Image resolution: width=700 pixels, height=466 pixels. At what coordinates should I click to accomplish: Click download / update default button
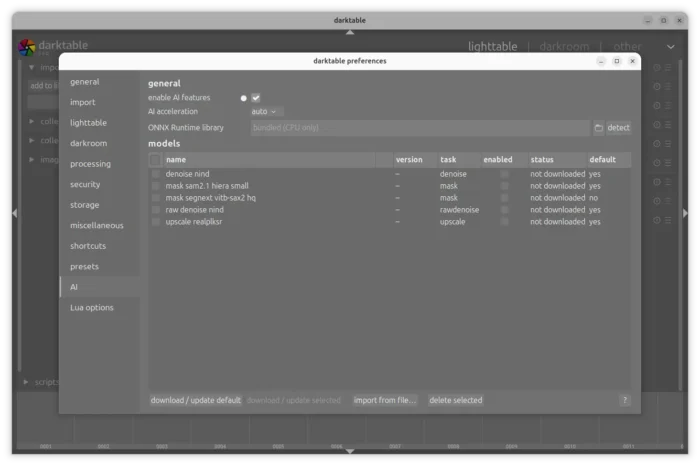pos(196,400)
